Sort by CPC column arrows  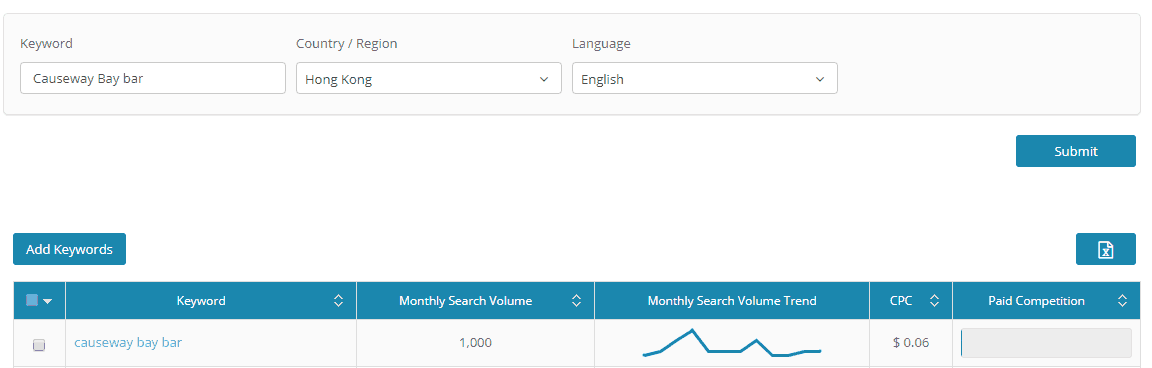point(935,300)
